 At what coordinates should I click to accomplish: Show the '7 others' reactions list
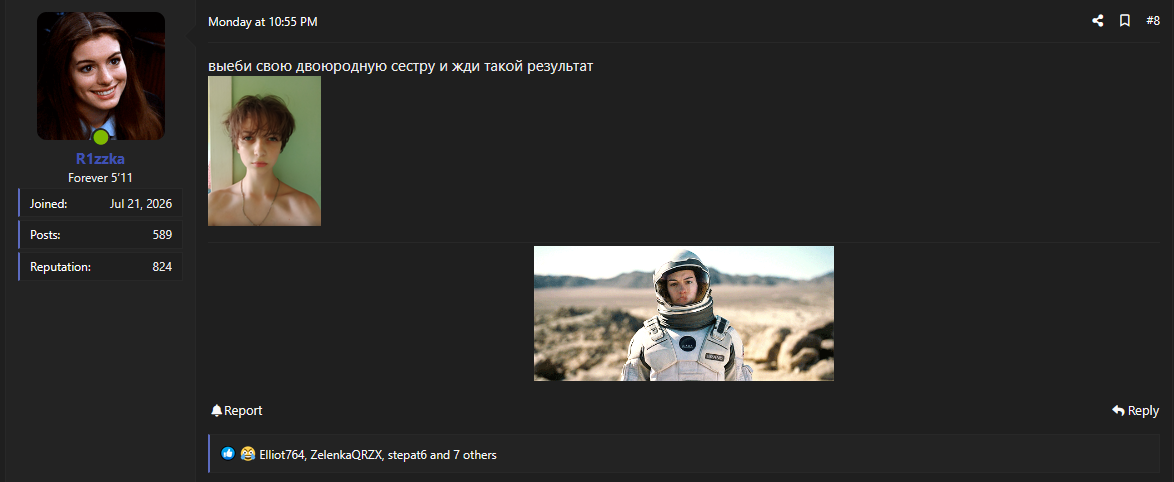click(x=475, y=454)
